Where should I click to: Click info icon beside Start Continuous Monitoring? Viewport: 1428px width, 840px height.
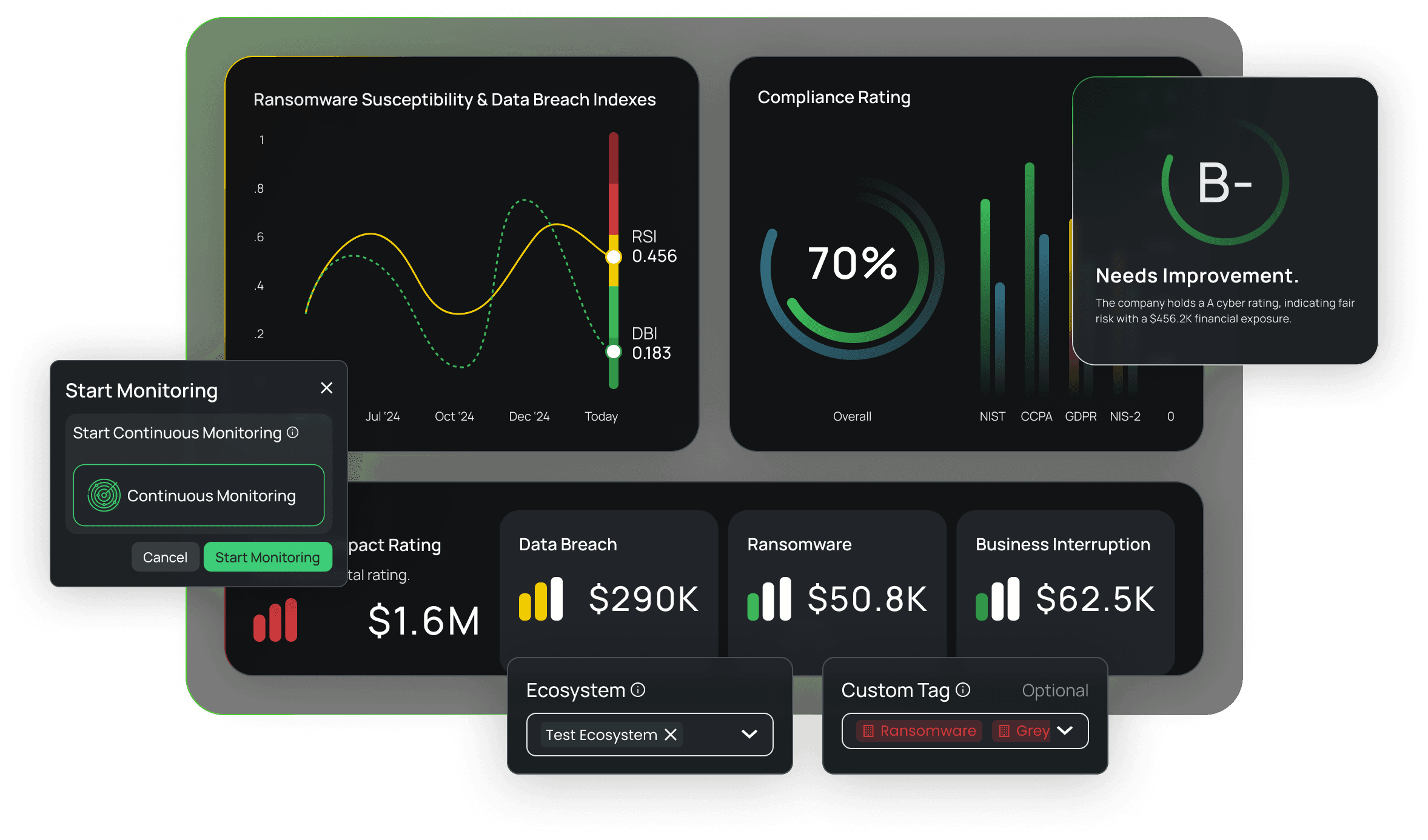[x=293, y=433]
